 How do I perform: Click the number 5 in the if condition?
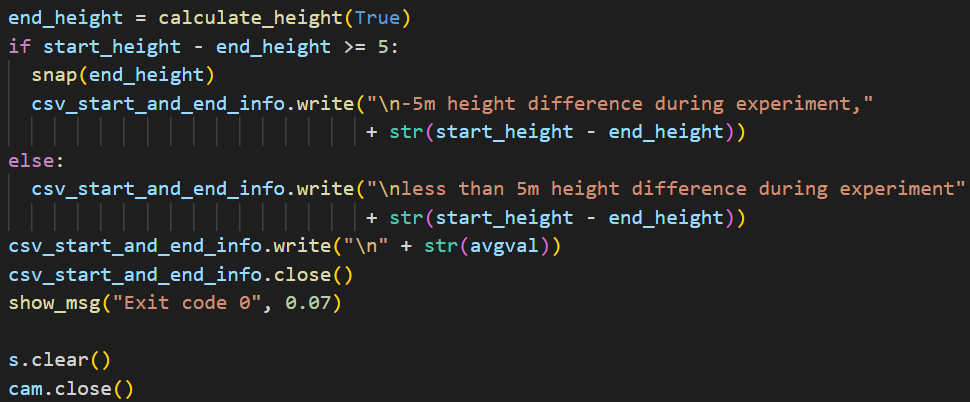tap(384, 46)
